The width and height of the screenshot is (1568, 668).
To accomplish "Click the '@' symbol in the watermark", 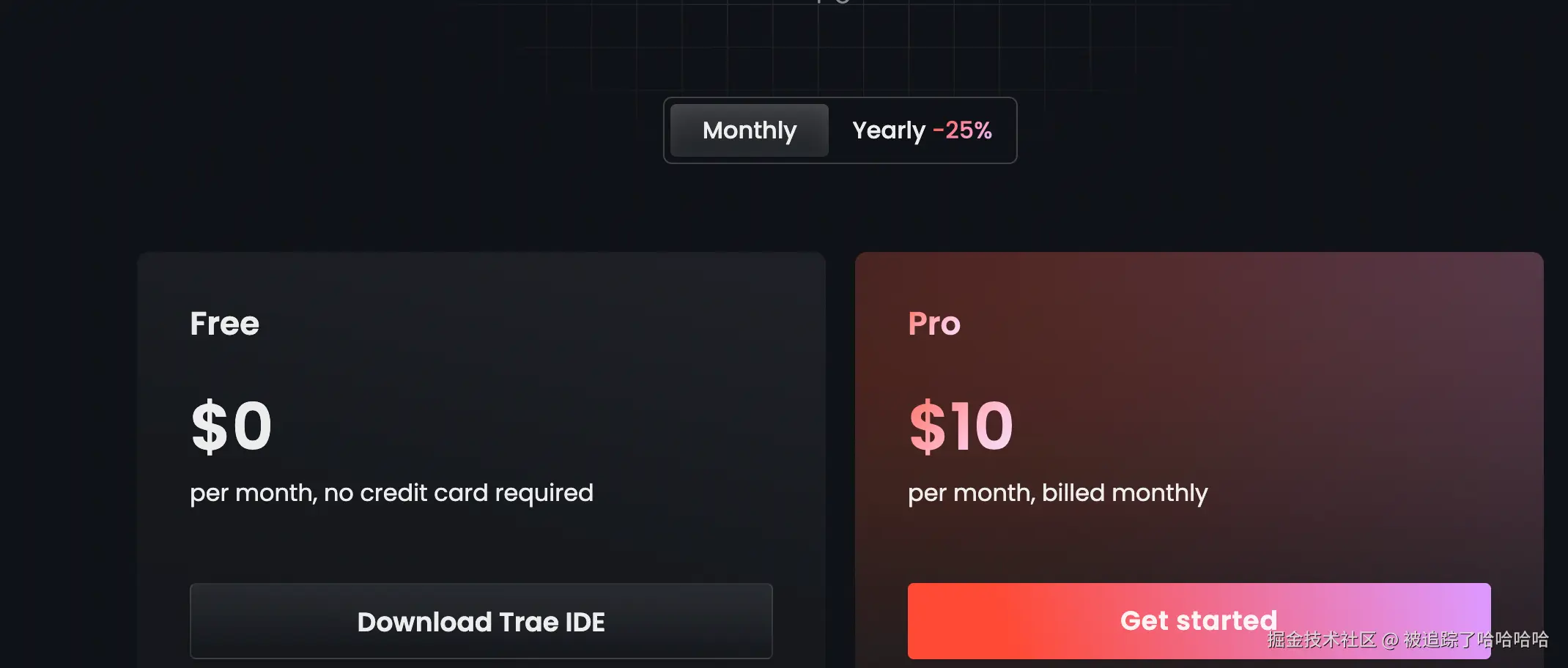I will [x=1390, y=640].
